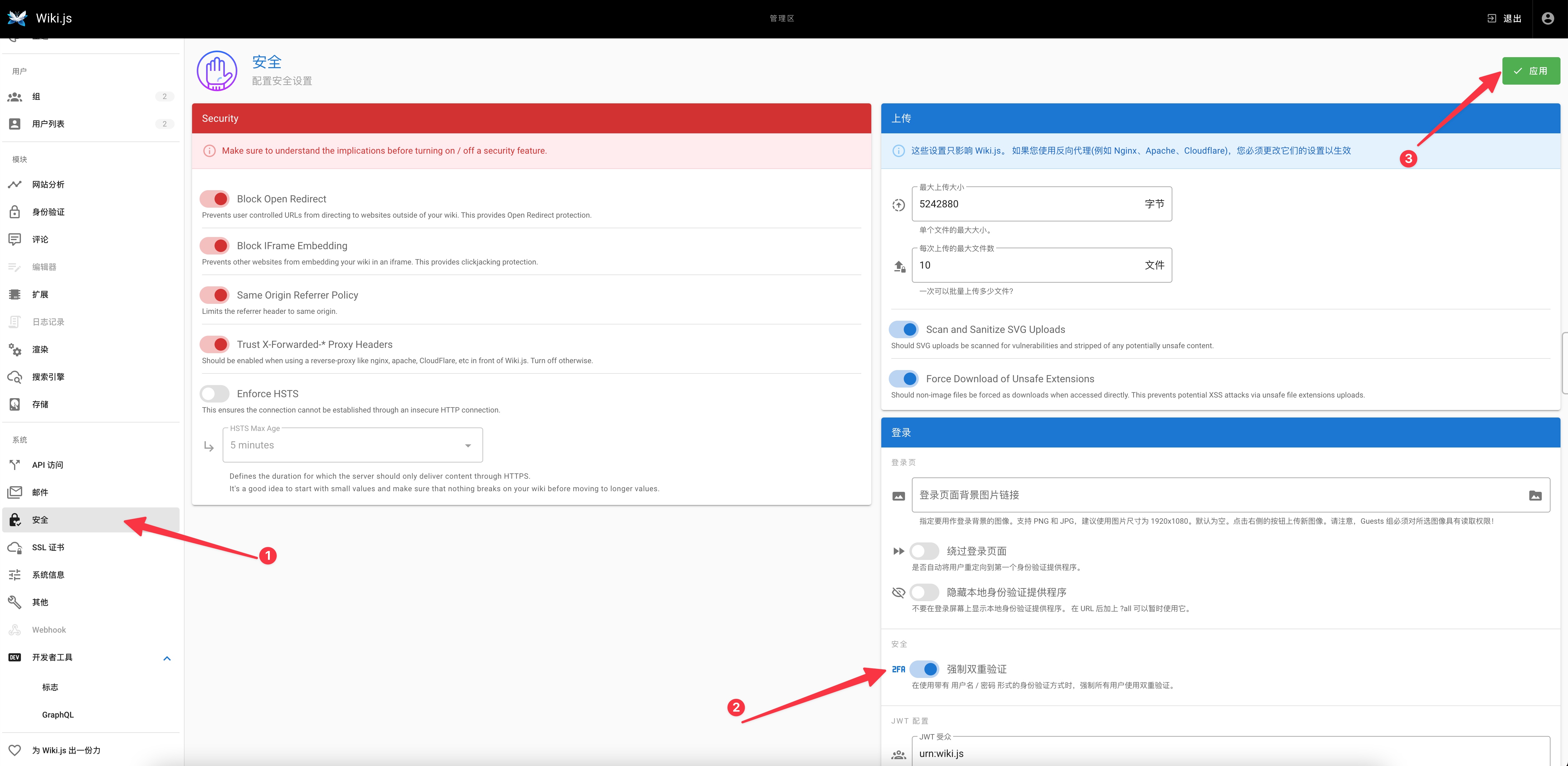Viewport: 1568px width, 766px height.
Task: Toggle Same Origin Referrer Policy
Action: click(214, 295)
